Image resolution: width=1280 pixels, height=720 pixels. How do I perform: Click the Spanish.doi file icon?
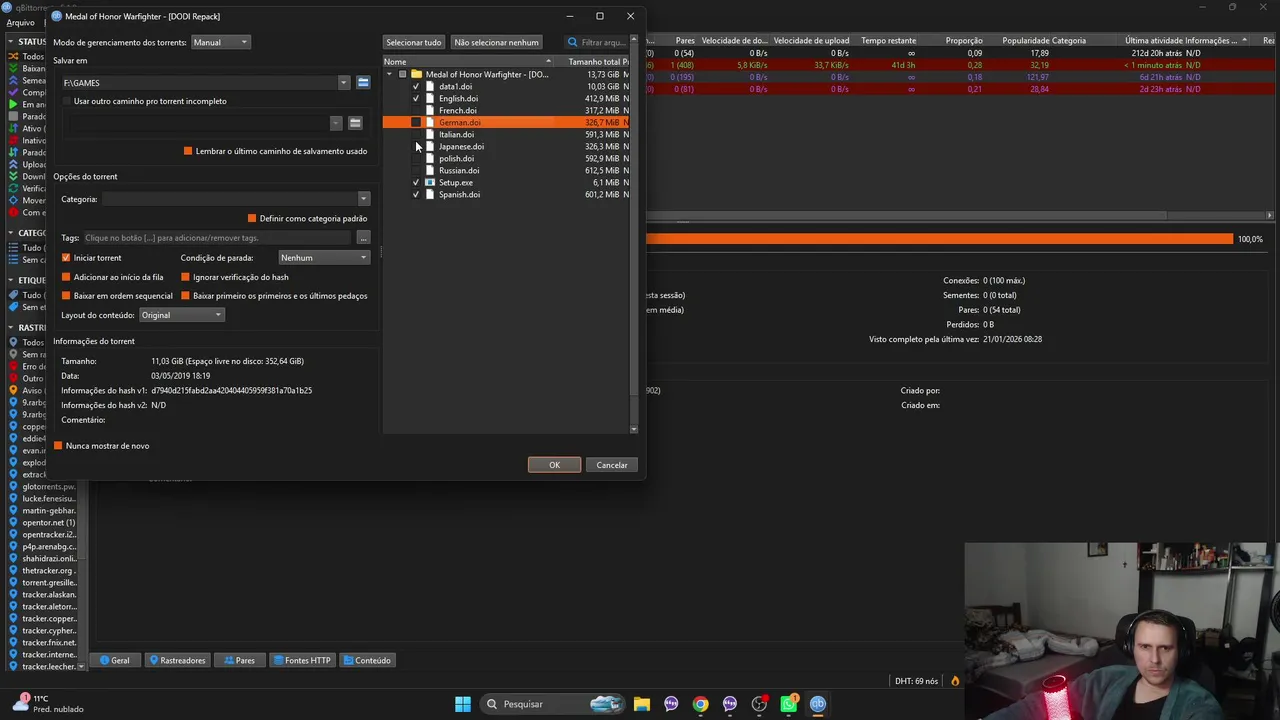tap(430, 194)
